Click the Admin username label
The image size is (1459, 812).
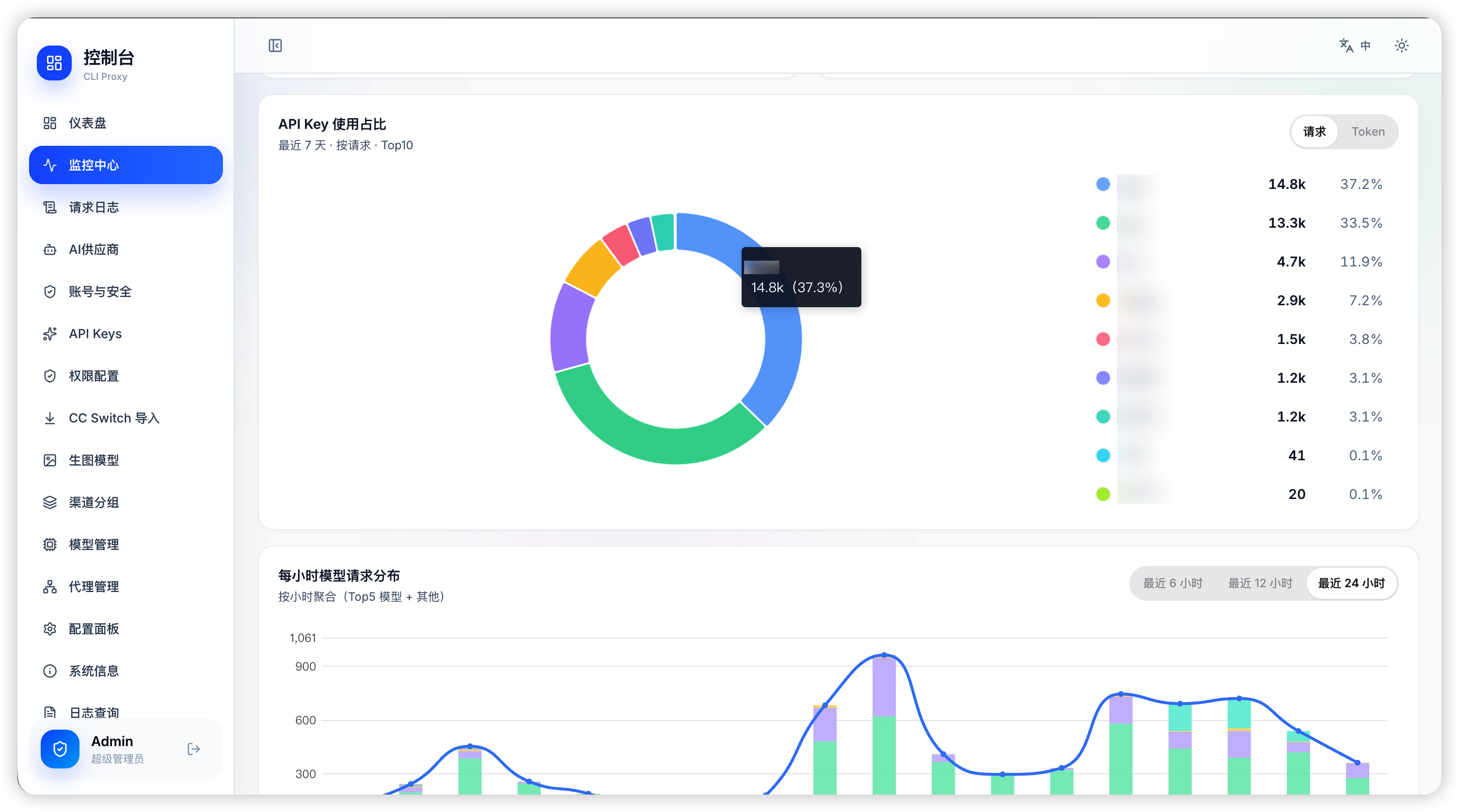coord(112,741)
